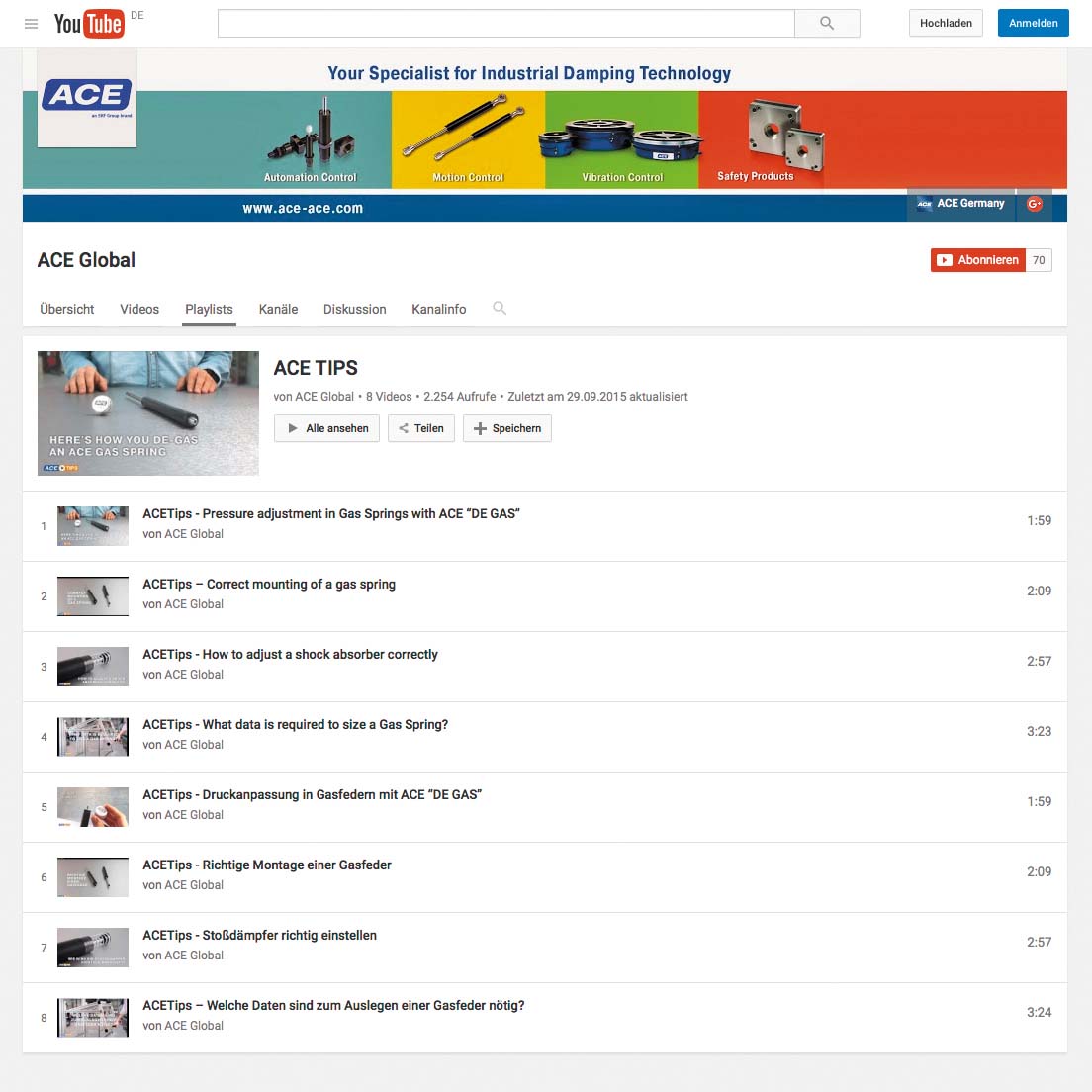Open thumbnail of video 3 shock absorber
The width and height of the screenshot is (1092, 1092).
pyautogui.click(x=93, y=667)
